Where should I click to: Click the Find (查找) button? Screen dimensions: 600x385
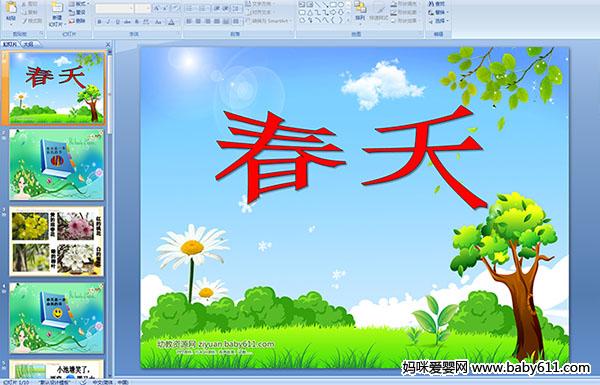click(x=437, y=4)
